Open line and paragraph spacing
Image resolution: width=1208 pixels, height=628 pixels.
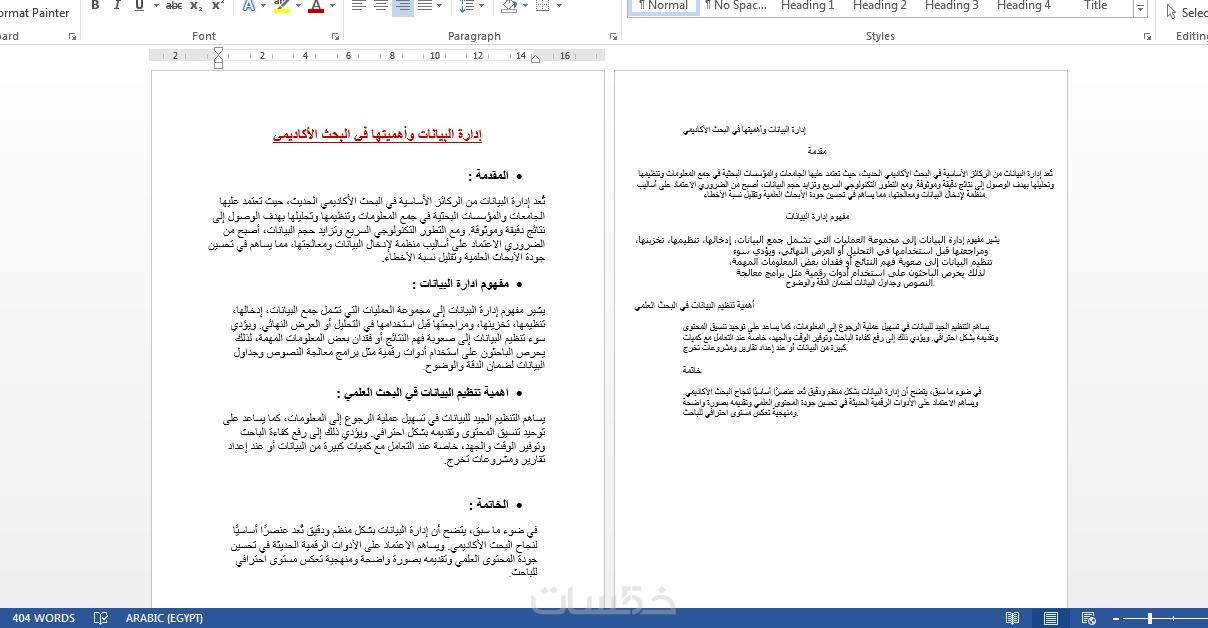coord(465,6)
